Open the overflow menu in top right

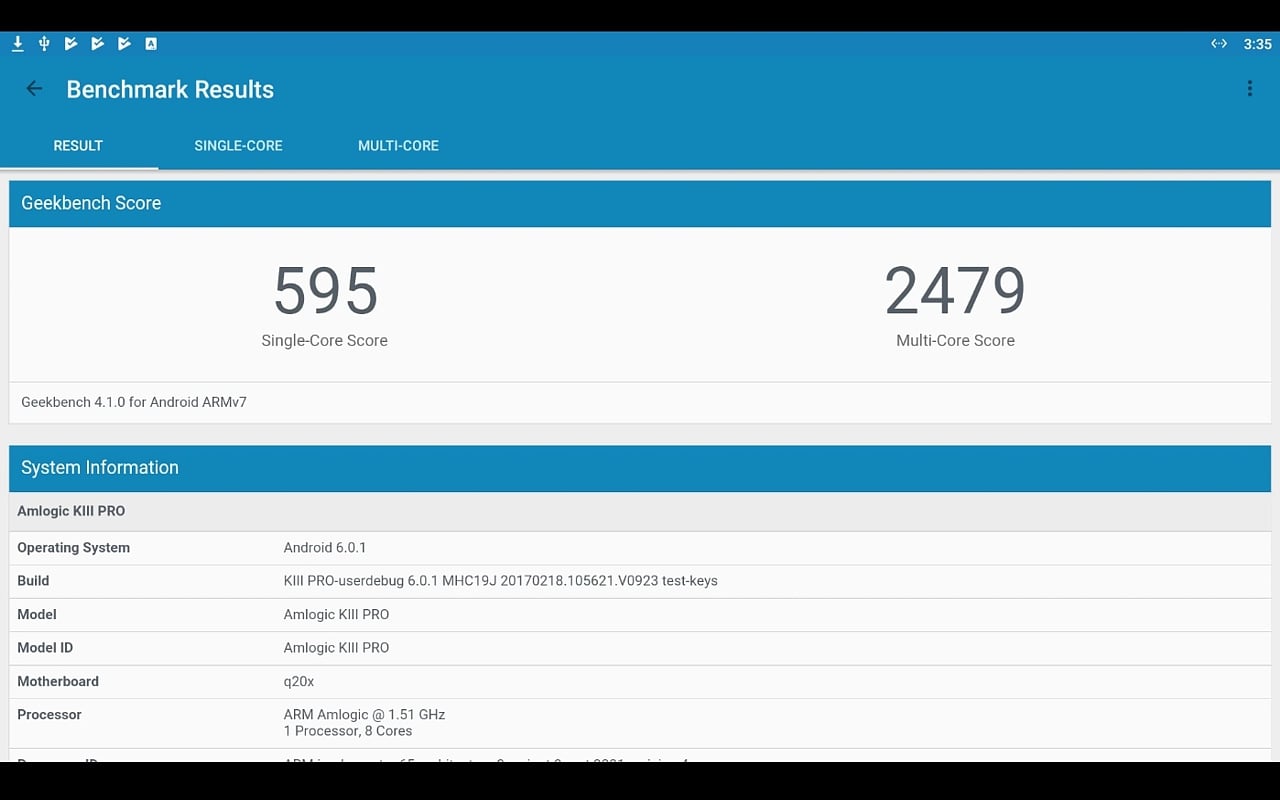coord(1250,88)
